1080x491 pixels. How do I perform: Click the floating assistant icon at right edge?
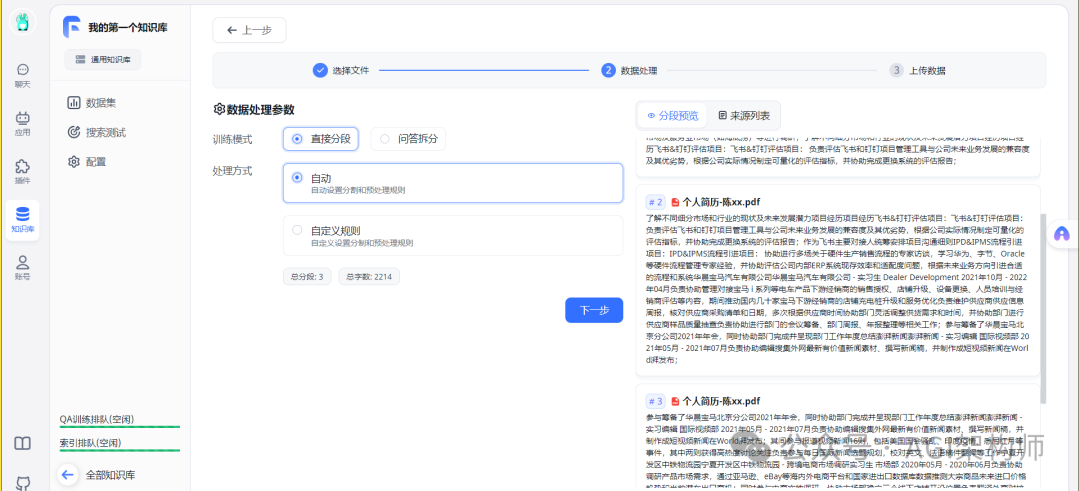[x=1061, y=234]
